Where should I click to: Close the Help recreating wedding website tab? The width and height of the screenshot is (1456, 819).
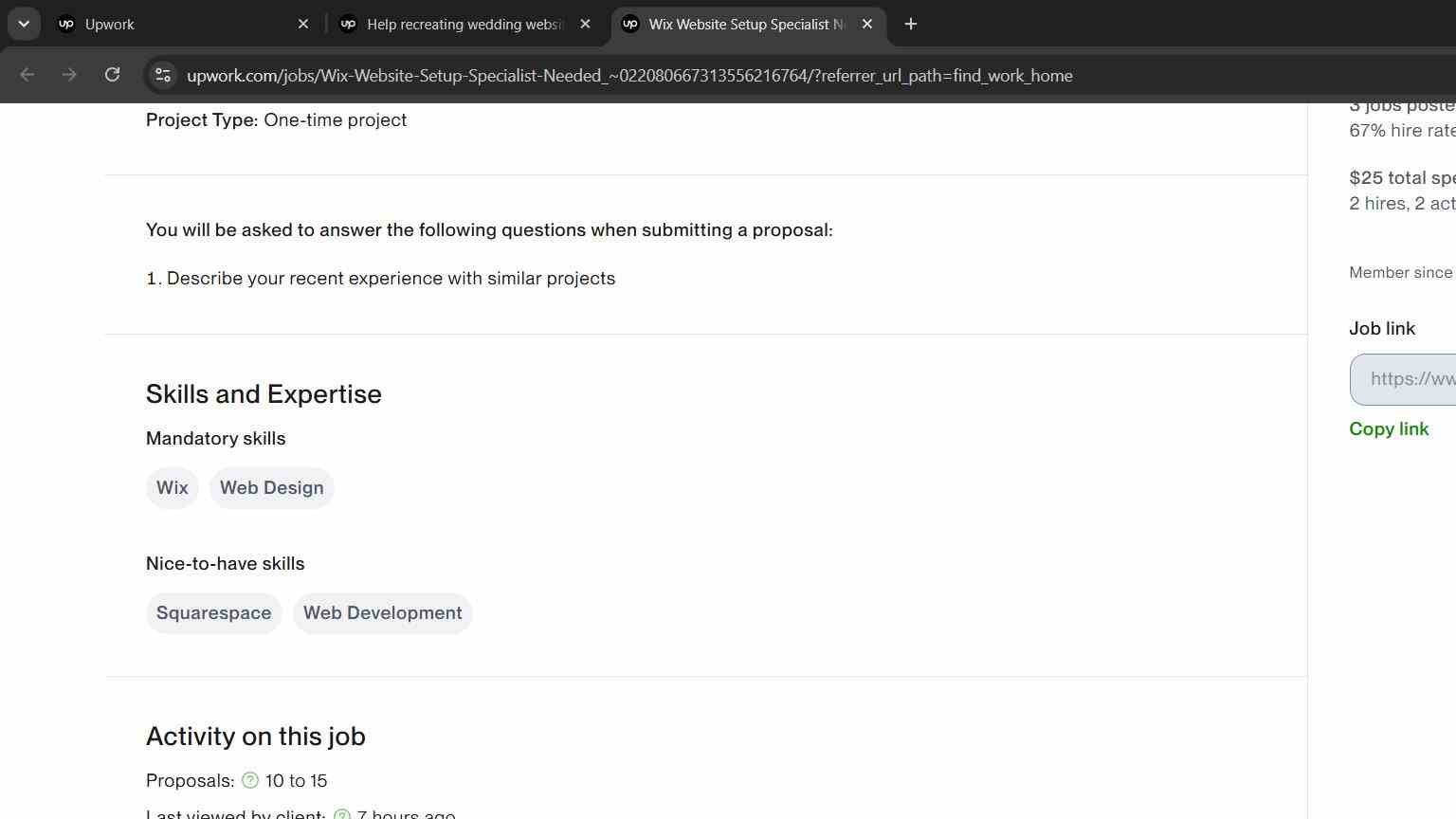tap(585, 24)
